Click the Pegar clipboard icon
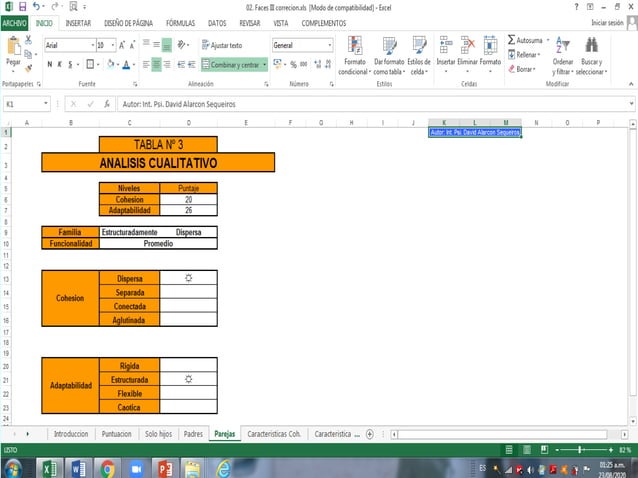638x478 pixels. [13, 46]
